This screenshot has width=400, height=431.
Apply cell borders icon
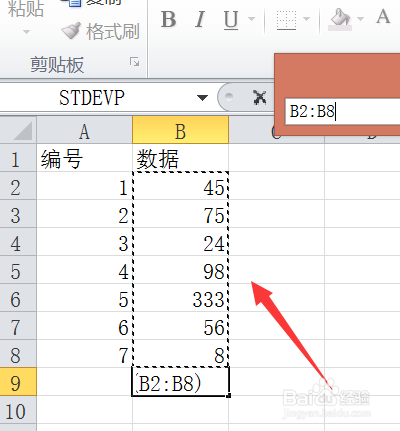point(286,20)
